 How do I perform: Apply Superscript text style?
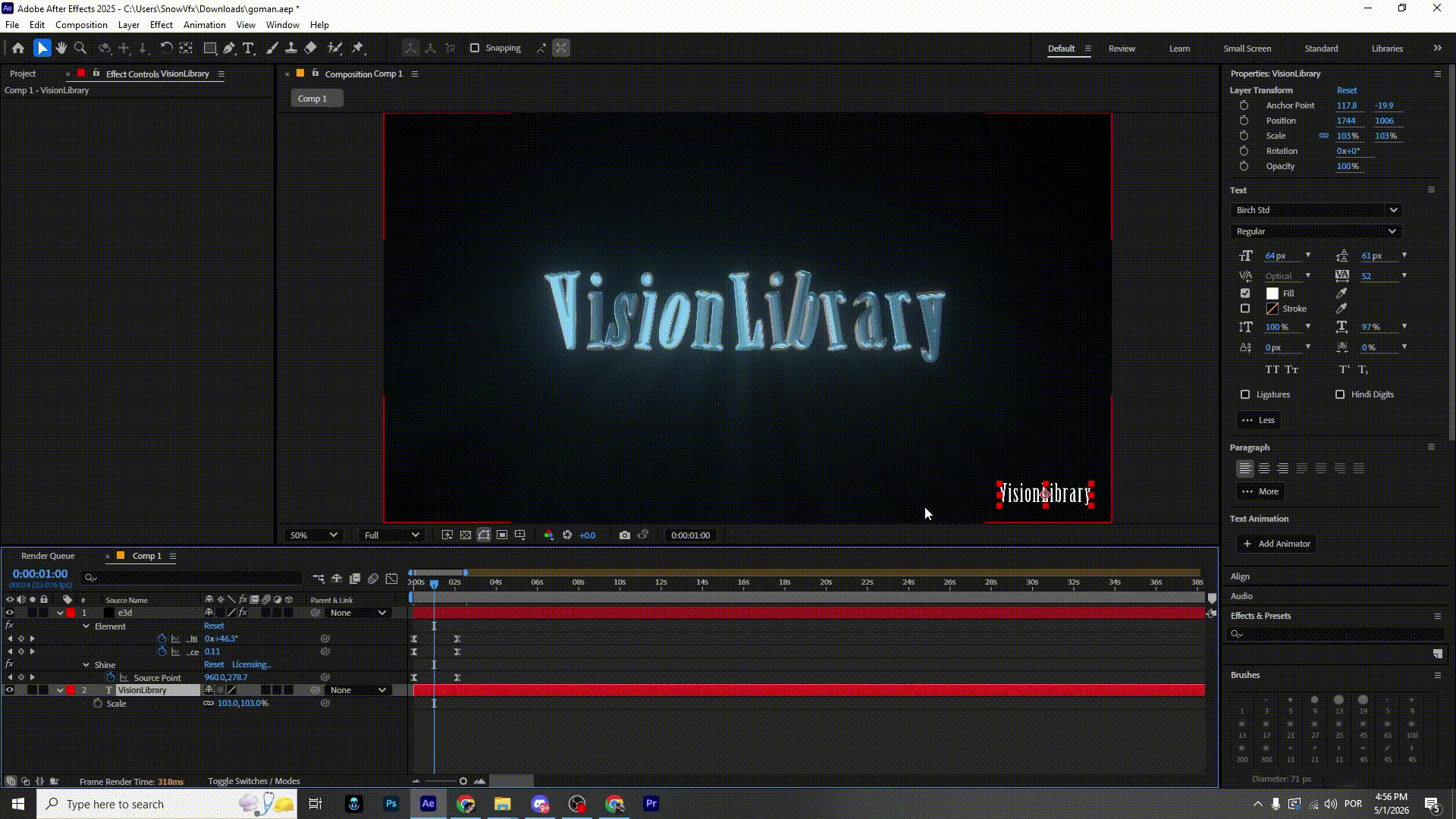[1344, 370]
